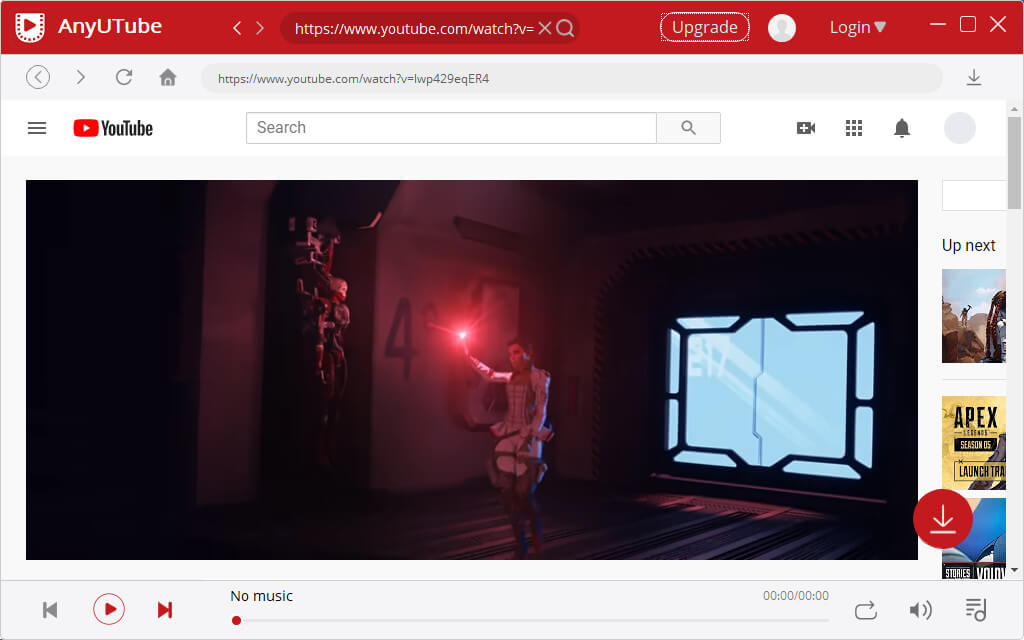This screenshot has height=640, width=1024.
Task: Open downloads via the toolbar download icon
Action: (x=974, y=77)
